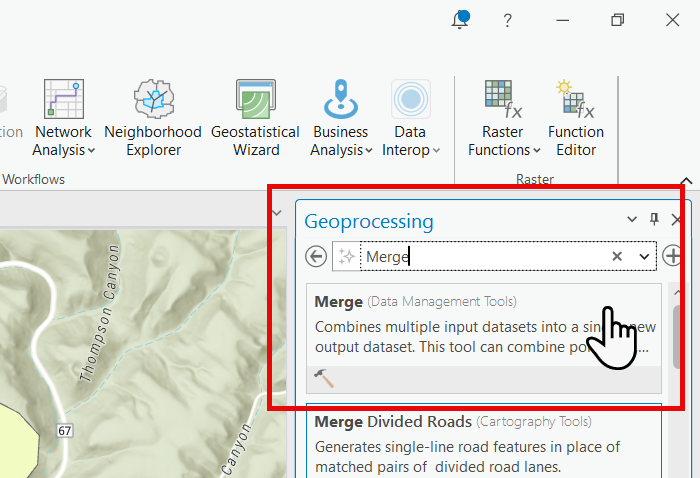The width and height of the screenshot is (700, 478).
Task: Click the route 67 shield on map
Action: (65, 431)
